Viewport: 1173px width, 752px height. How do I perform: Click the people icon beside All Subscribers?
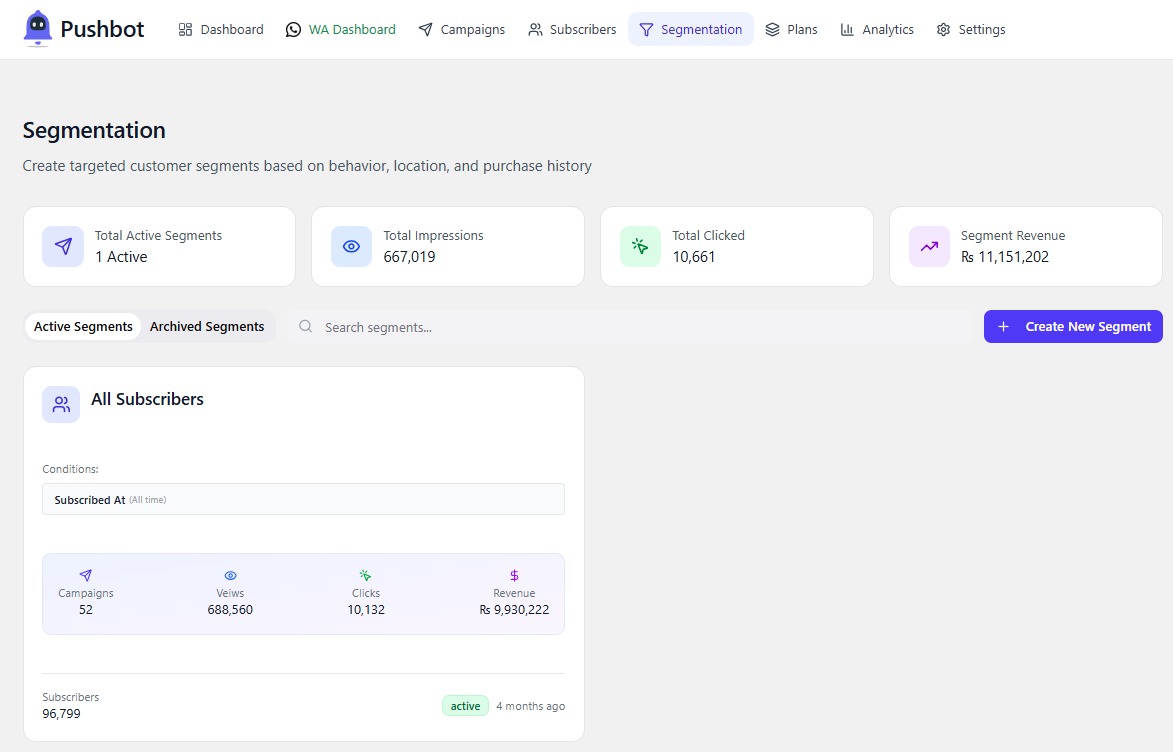pos(61,405)
